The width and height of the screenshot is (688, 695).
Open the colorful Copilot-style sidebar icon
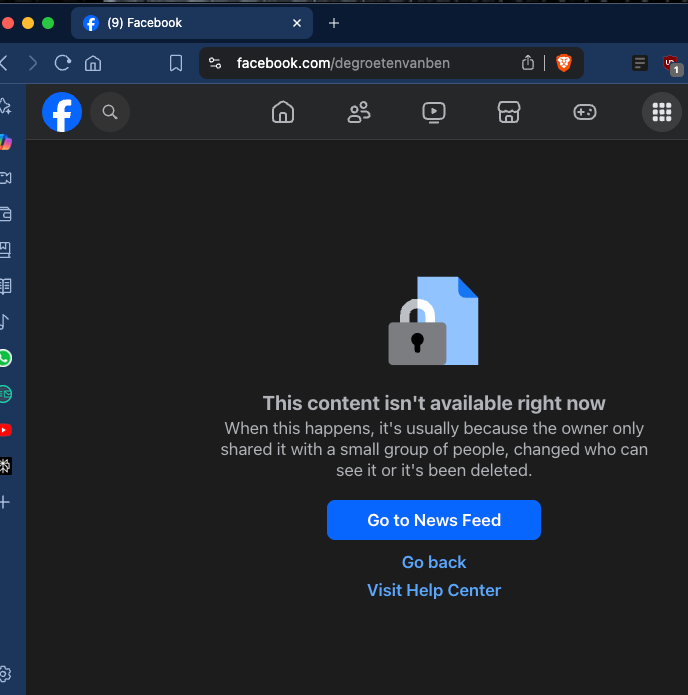point(5,142)
